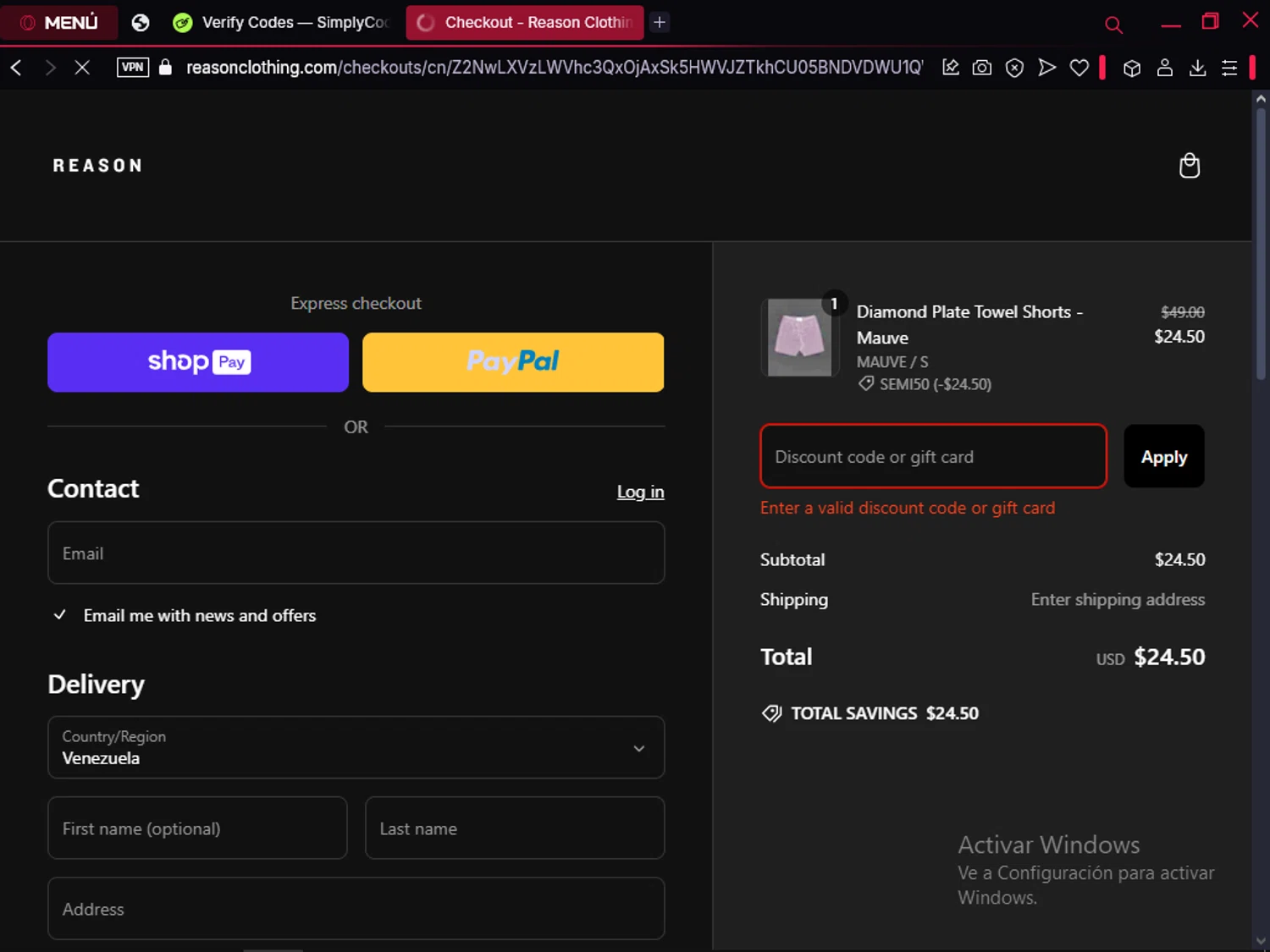Click the checkout URL address field
Screen dimensions: 1270x952
[555, 68]
